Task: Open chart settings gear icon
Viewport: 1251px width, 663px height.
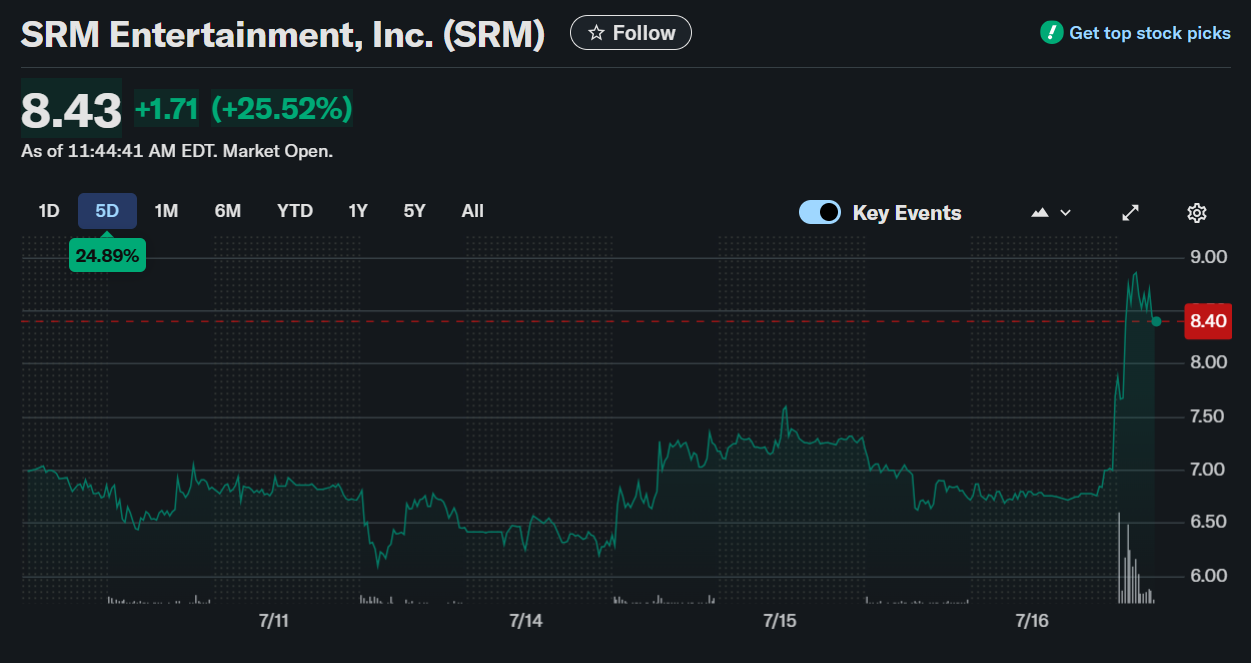Action: (1197, 212)
